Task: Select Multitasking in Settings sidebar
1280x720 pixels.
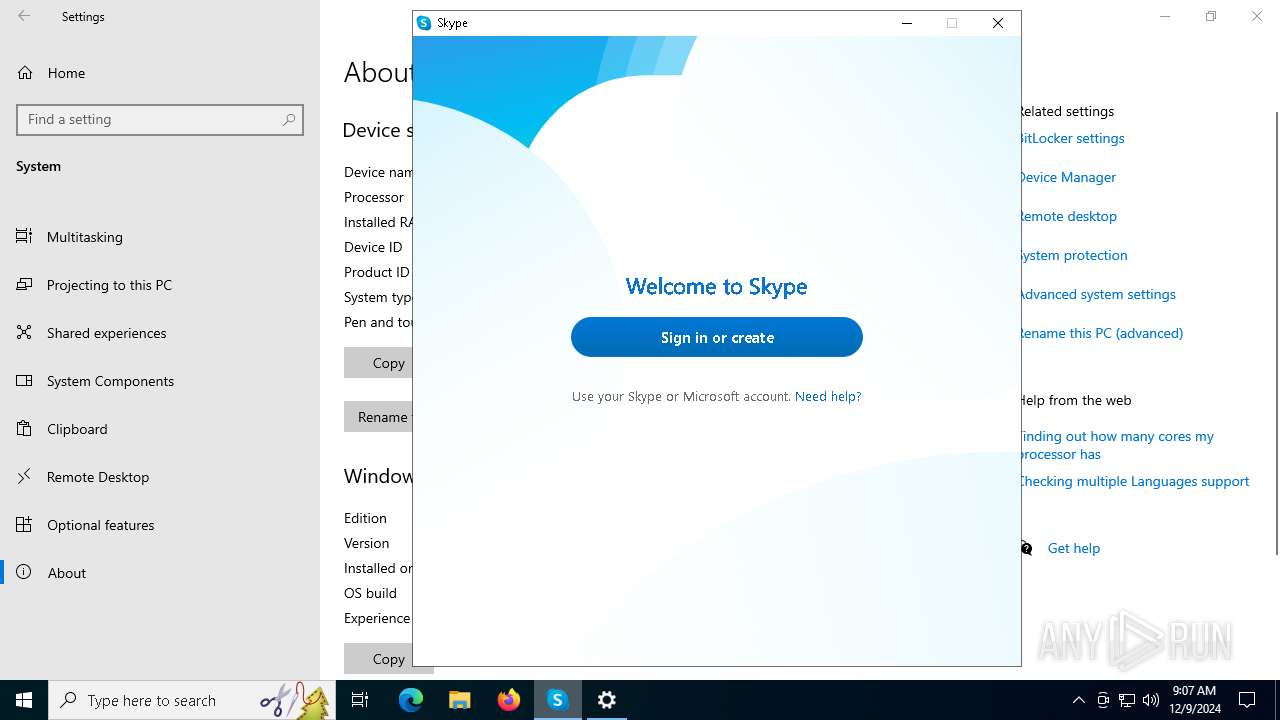Action: pyautogui.click(x=160, y=237)
